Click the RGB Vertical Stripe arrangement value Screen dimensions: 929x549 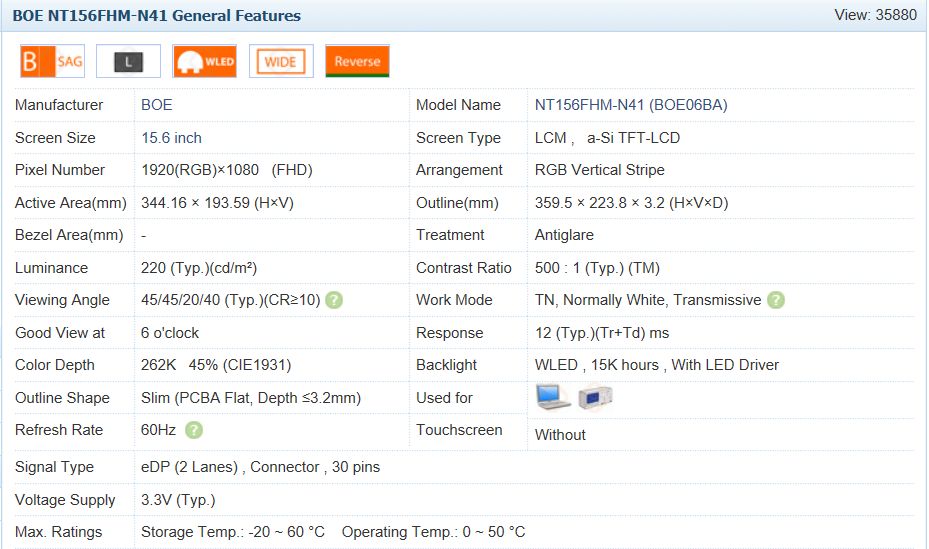600,170
